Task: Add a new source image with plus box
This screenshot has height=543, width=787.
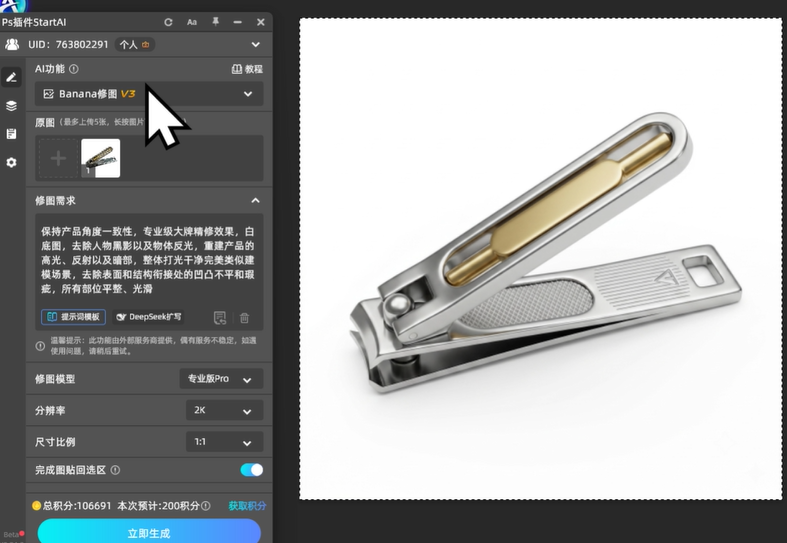Action: [58, 159]
